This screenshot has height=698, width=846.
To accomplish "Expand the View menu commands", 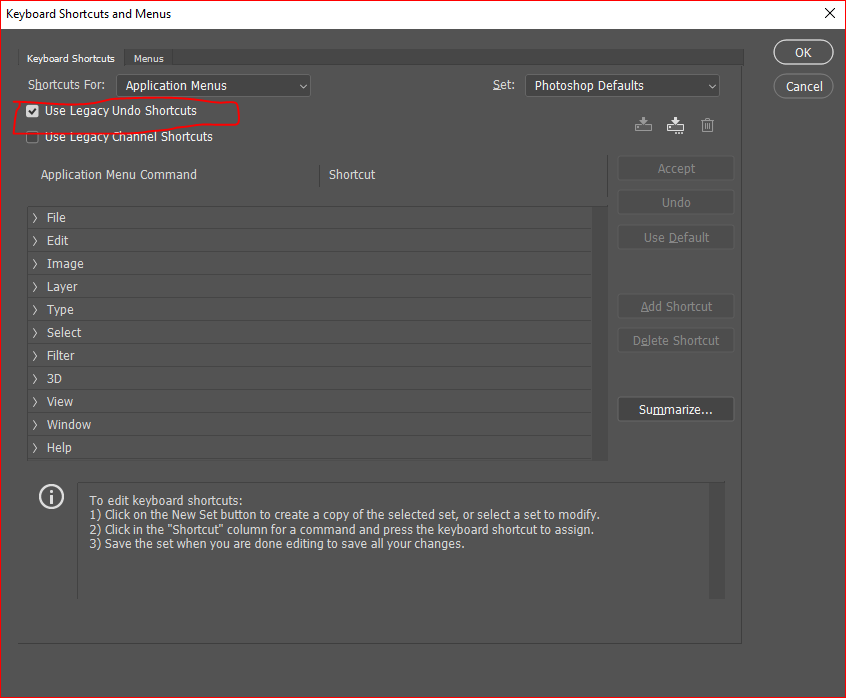I will (x=35, y=402).
